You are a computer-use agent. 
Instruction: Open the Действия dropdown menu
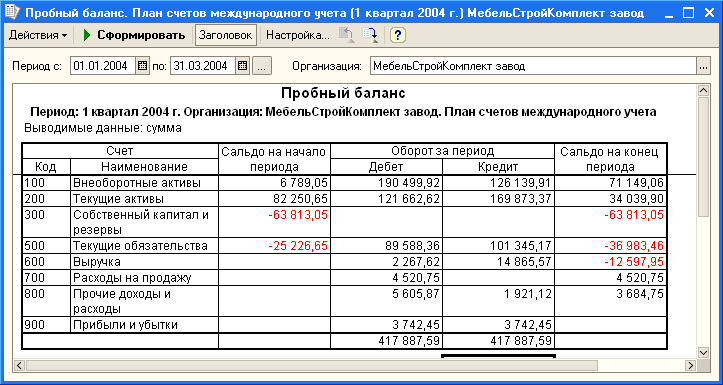[x=38, y=36]
